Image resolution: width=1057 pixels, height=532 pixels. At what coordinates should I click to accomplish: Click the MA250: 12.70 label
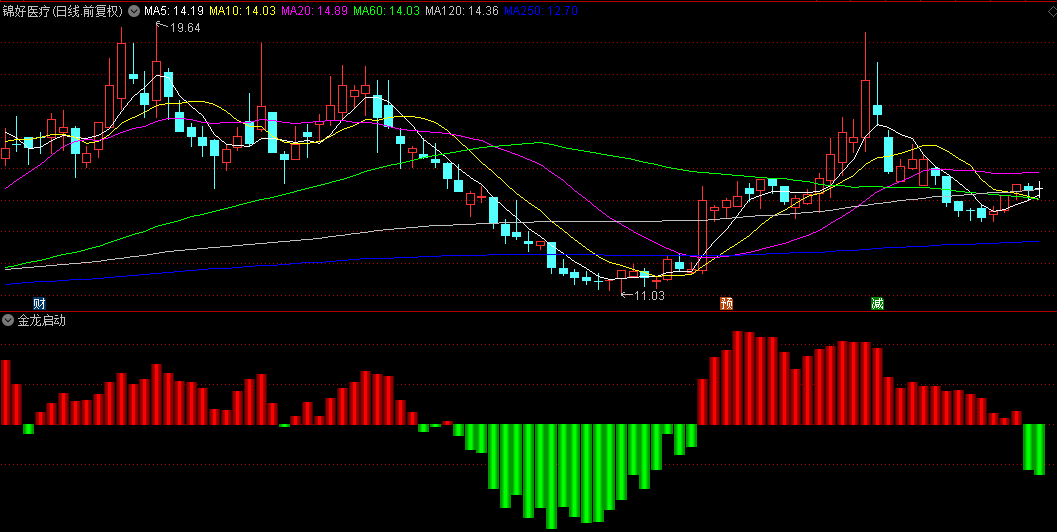pyautogui.click(x=541, y=11)
